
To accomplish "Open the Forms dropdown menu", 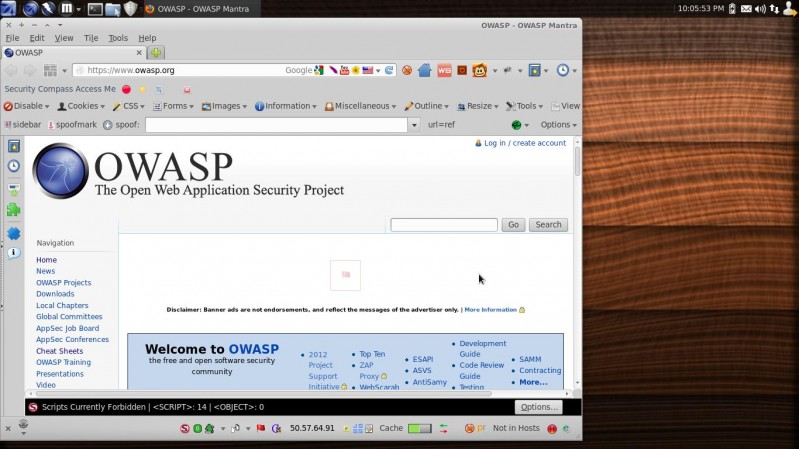I will pos(174,106).
